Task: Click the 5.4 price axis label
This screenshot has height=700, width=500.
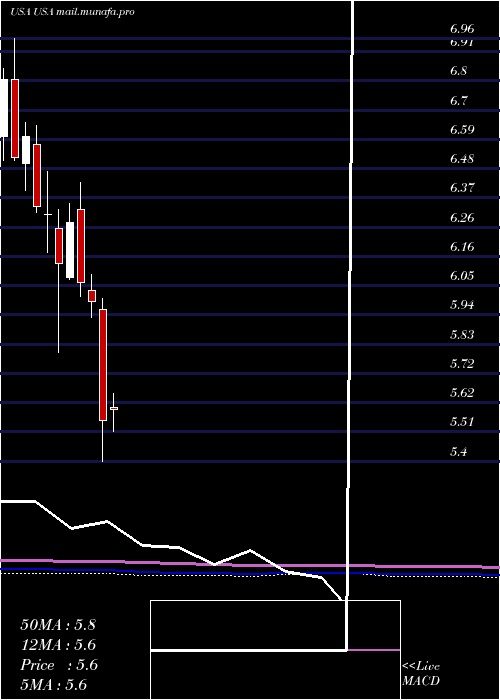Action: 458,451
